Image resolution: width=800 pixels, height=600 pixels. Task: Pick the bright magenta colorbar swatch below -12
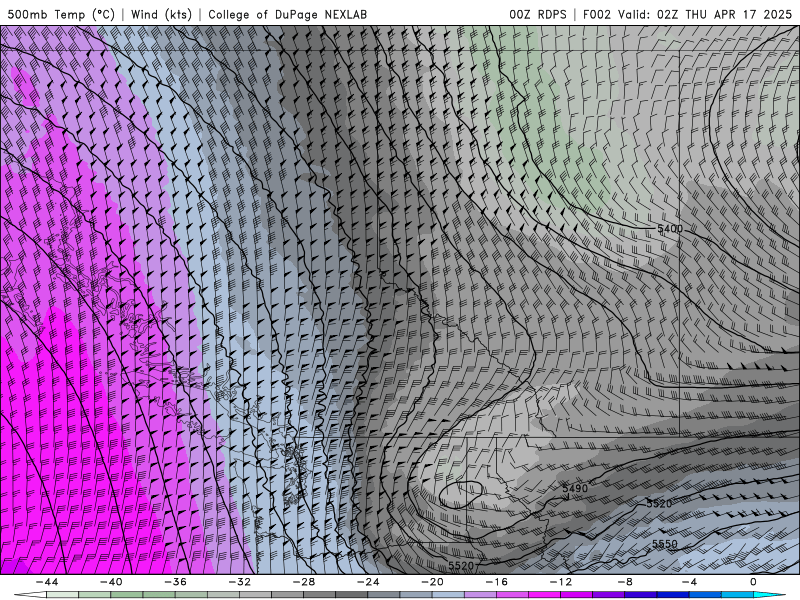coord(544,595)
